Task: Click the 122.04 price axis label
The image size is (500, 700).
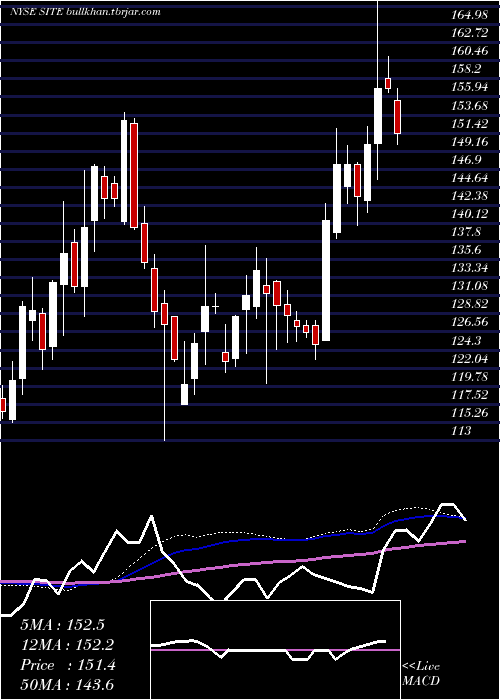Action: click(470, 358)
